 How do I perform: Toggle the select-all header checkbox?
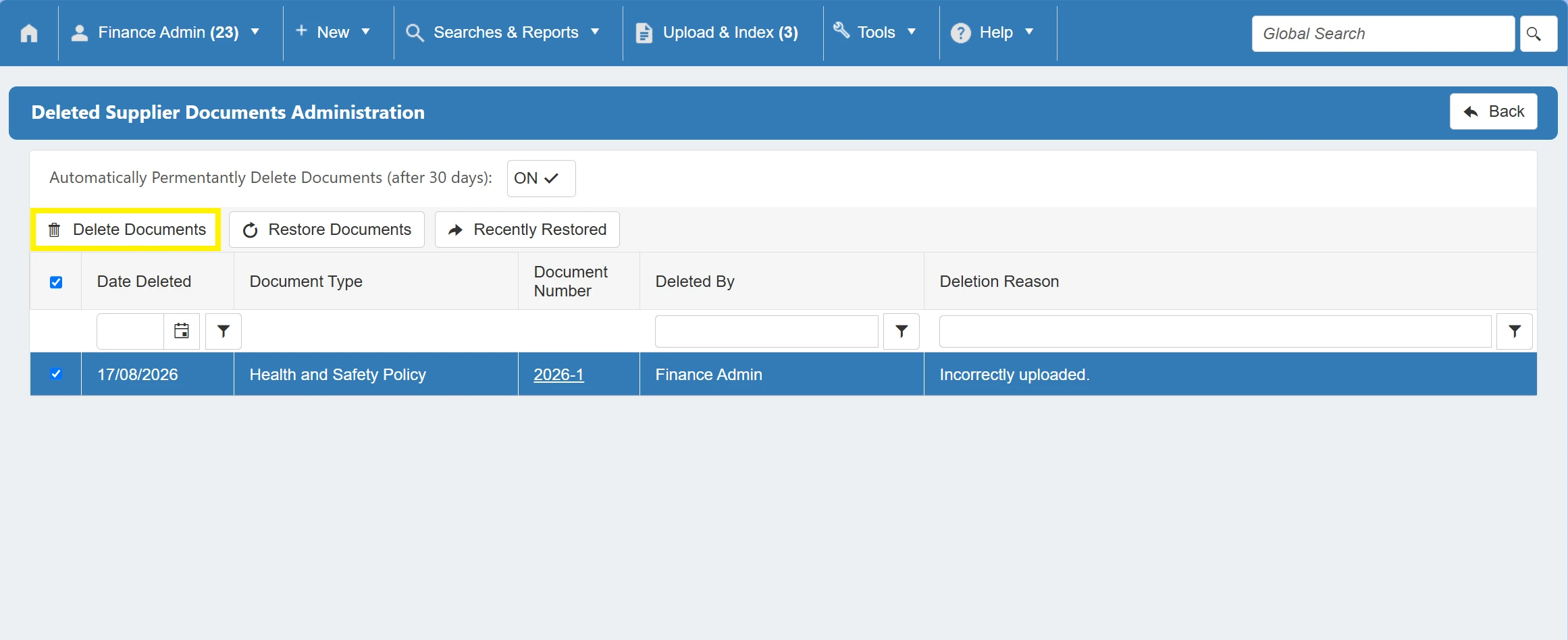pos(56,282)
